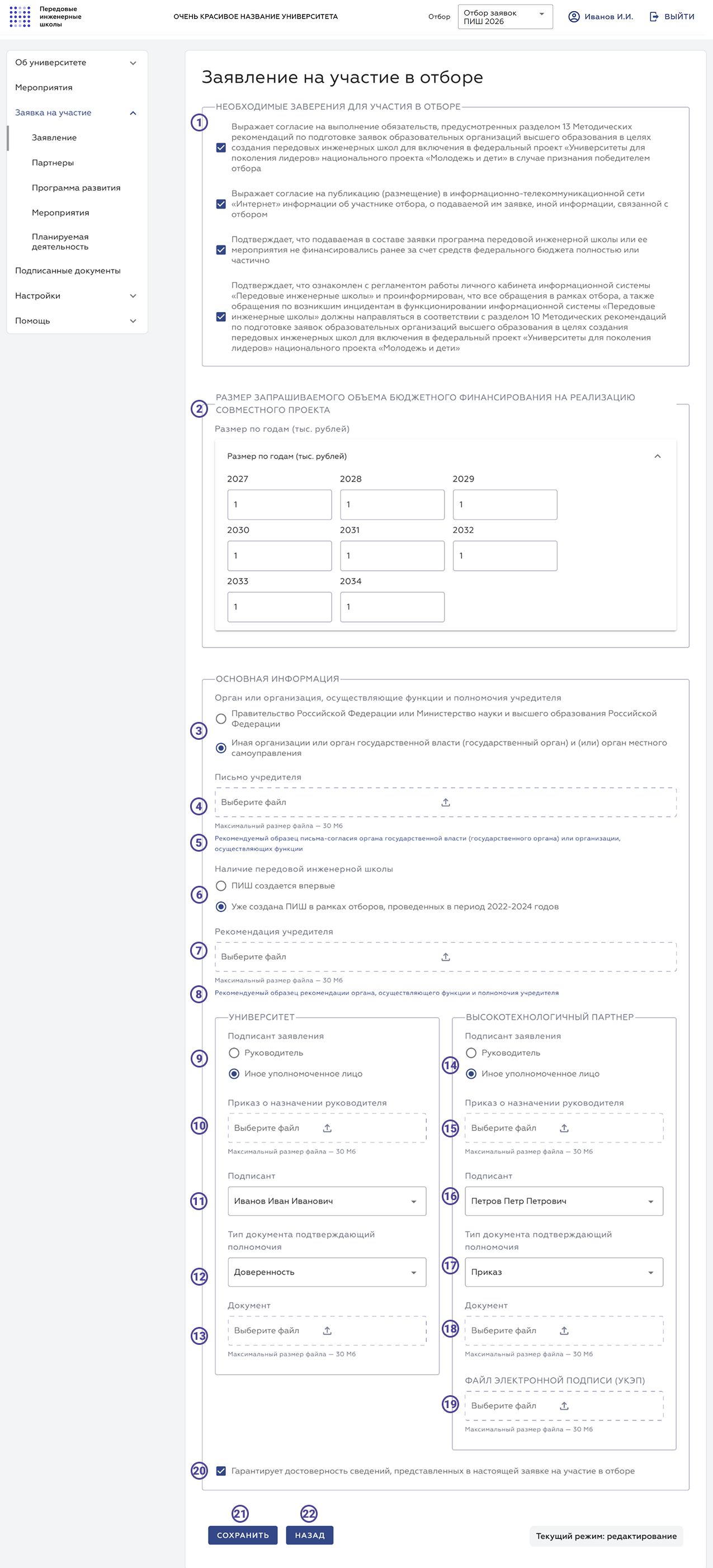713x1568 pixels.
Task: Click the user profile icon near Иванов И.И.
Action: (574, 17)
